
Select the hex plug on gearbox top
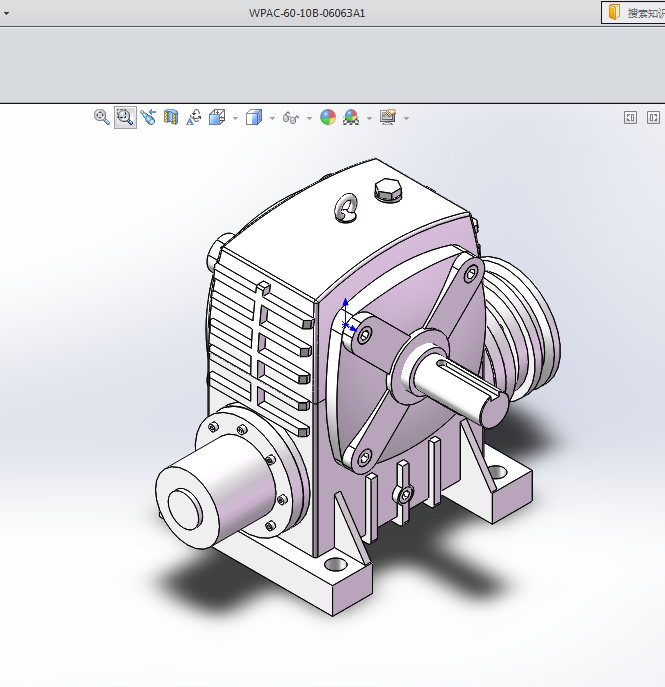(x=388, y=190)
